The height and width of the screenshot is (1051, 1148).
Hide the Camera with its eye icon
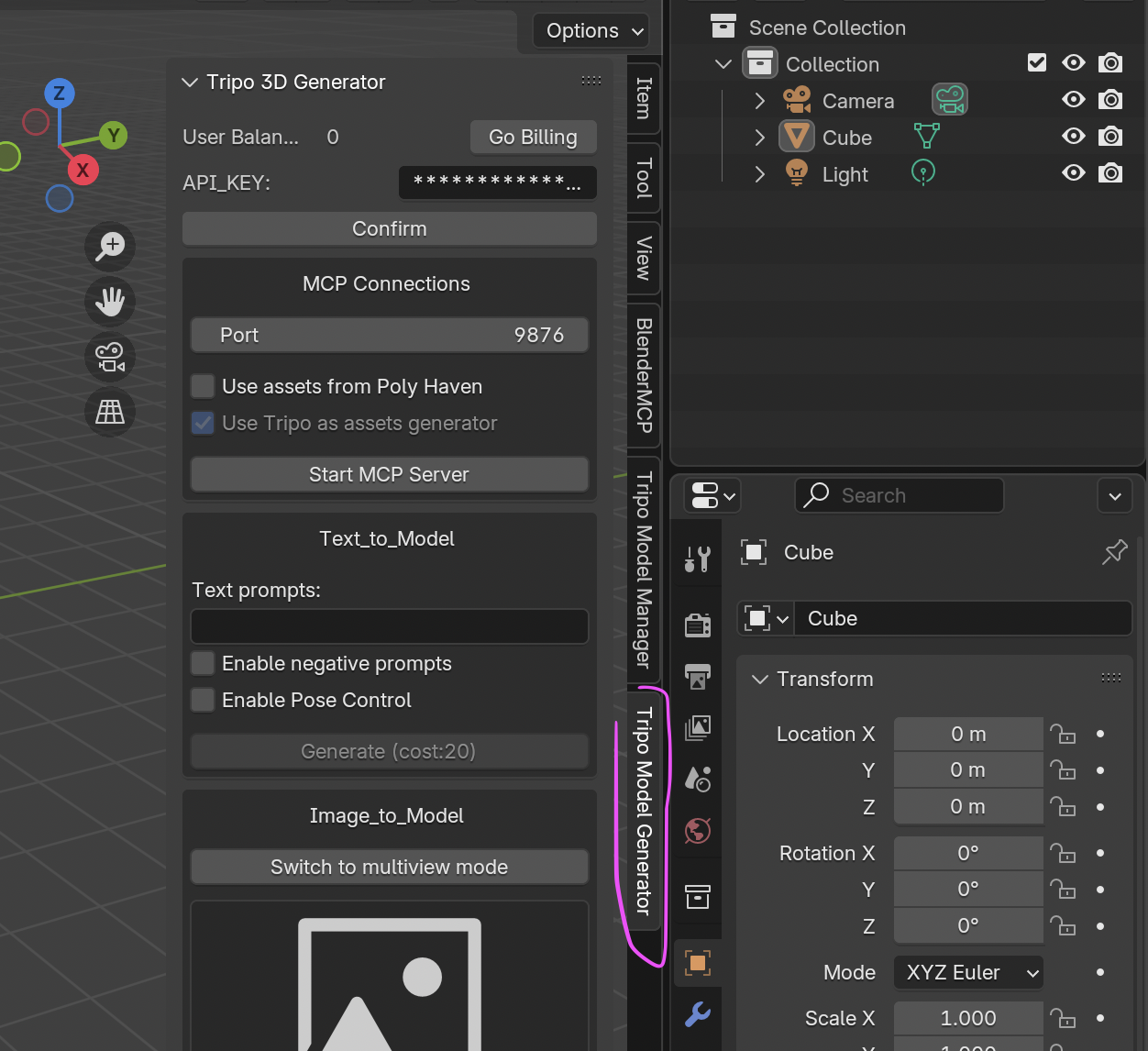point(1074,99)
